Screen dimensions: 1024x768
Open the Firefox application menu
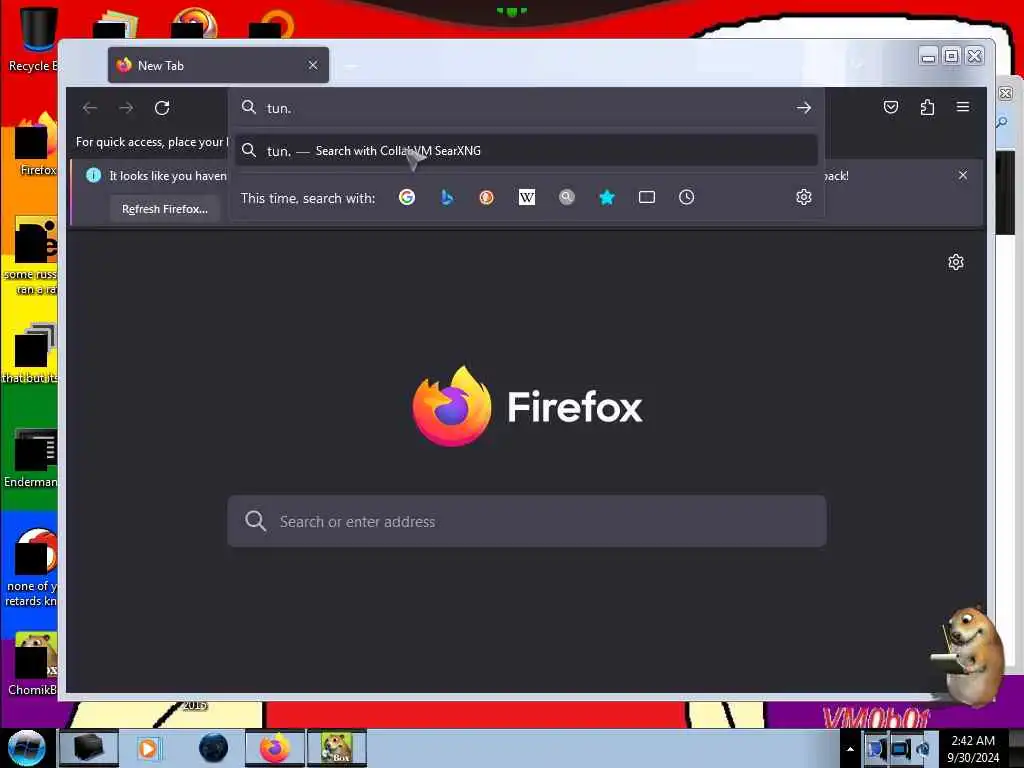963,107
